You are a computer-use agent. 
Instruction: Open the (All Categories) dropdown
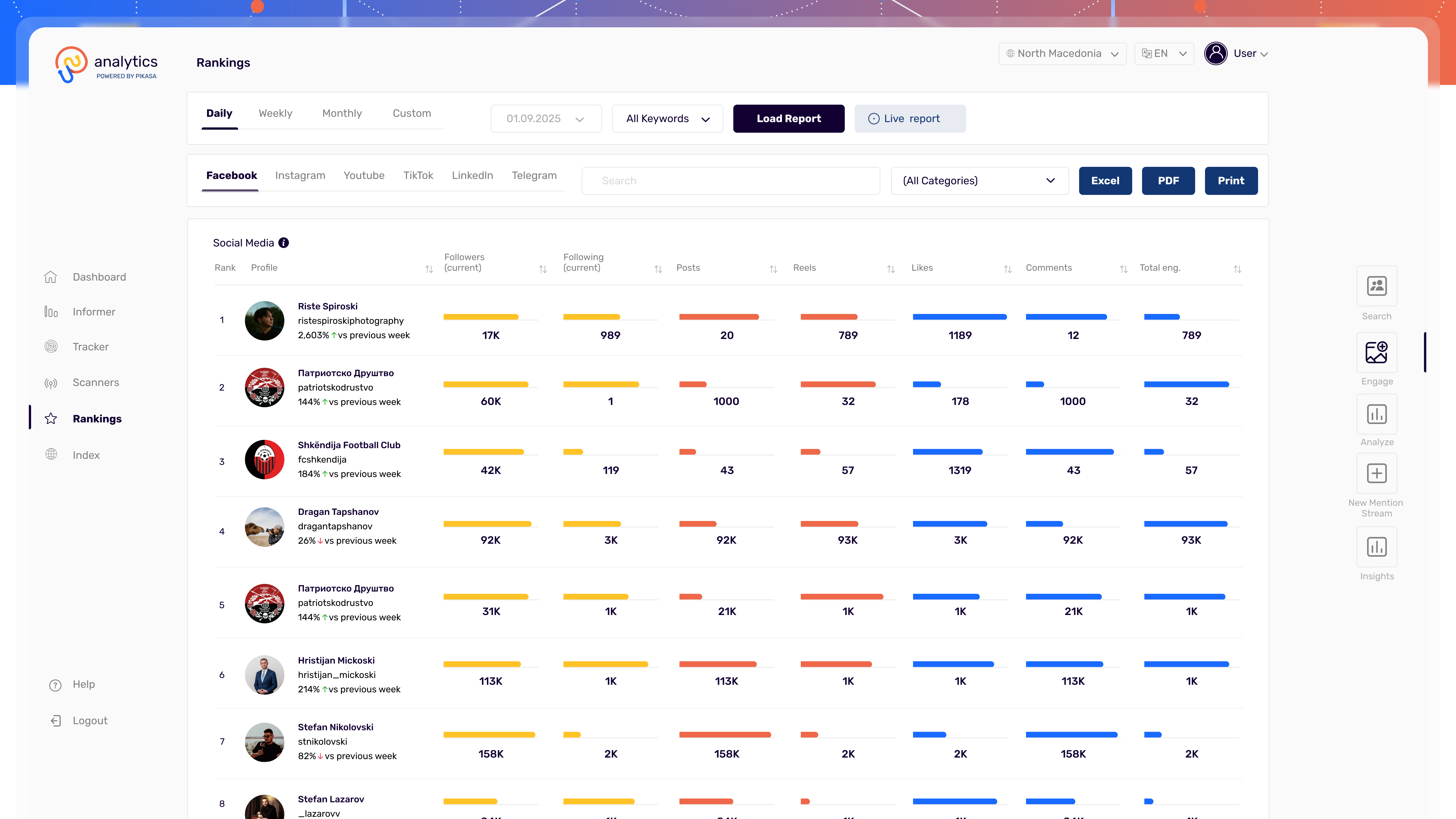pyautogui.click(x=980, y=181)
